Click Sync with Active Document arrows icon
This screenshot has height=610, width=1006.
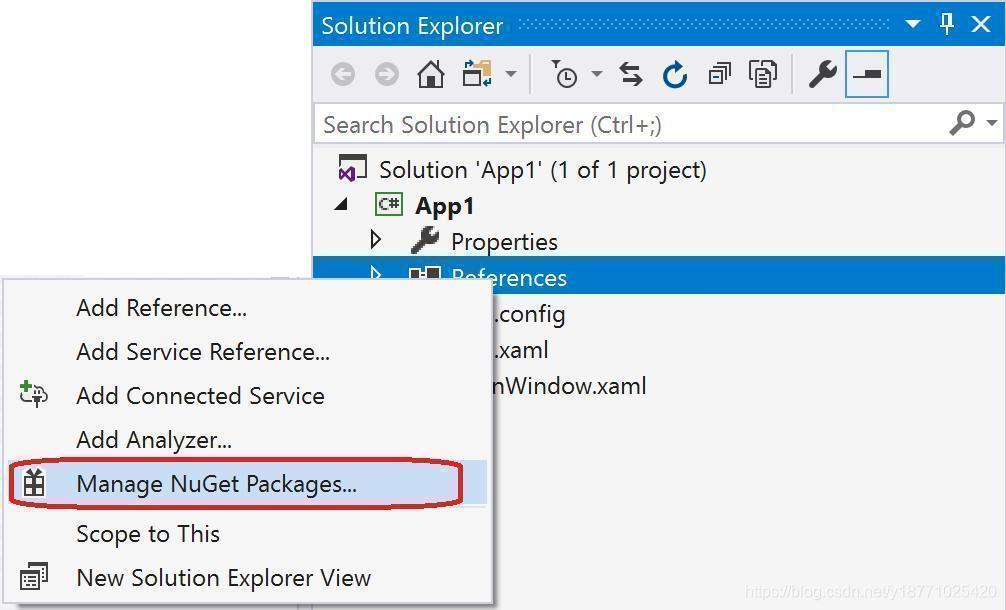(x=631, y=74)
